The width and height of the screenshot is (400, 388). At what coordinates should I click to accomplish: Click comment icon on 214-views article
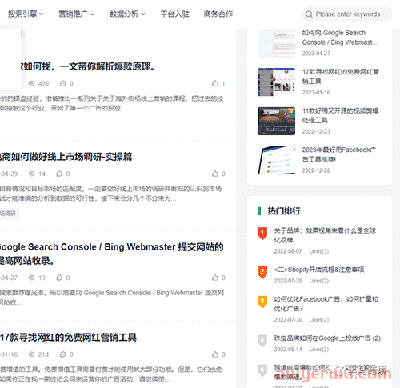[x=63, y=354]
